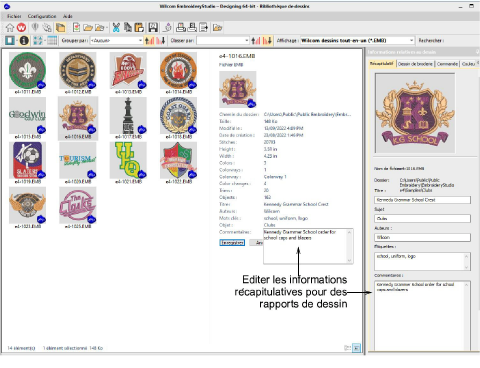Click the Titre field in info panel
Image resolution: width=480 pixels, height=368 pixels.
coord(423,200)
